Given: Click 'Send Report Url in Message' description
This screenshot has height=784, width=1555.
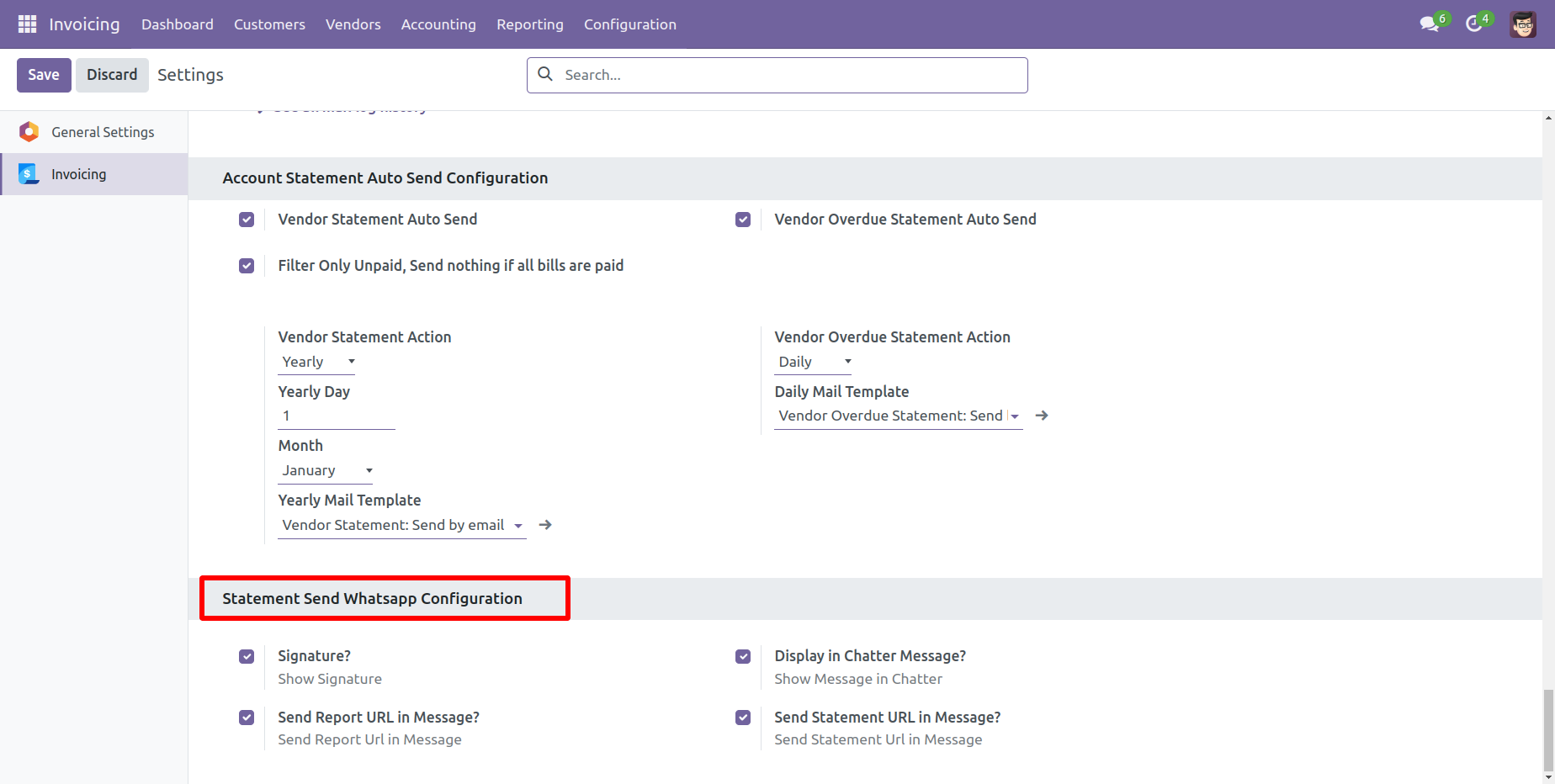Looking at the screenshot, I should pos(370,739).
